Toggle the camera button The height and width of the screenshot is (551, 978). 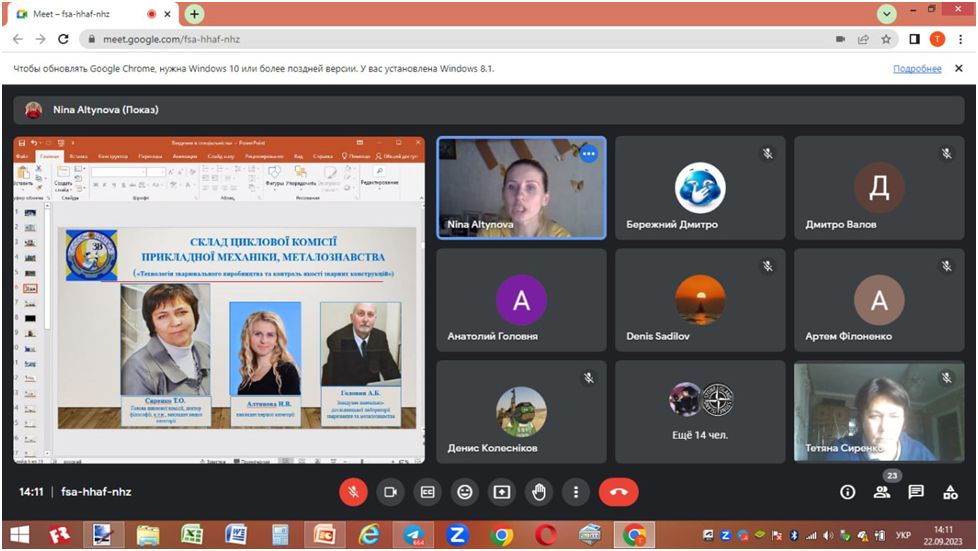point(390,492)
